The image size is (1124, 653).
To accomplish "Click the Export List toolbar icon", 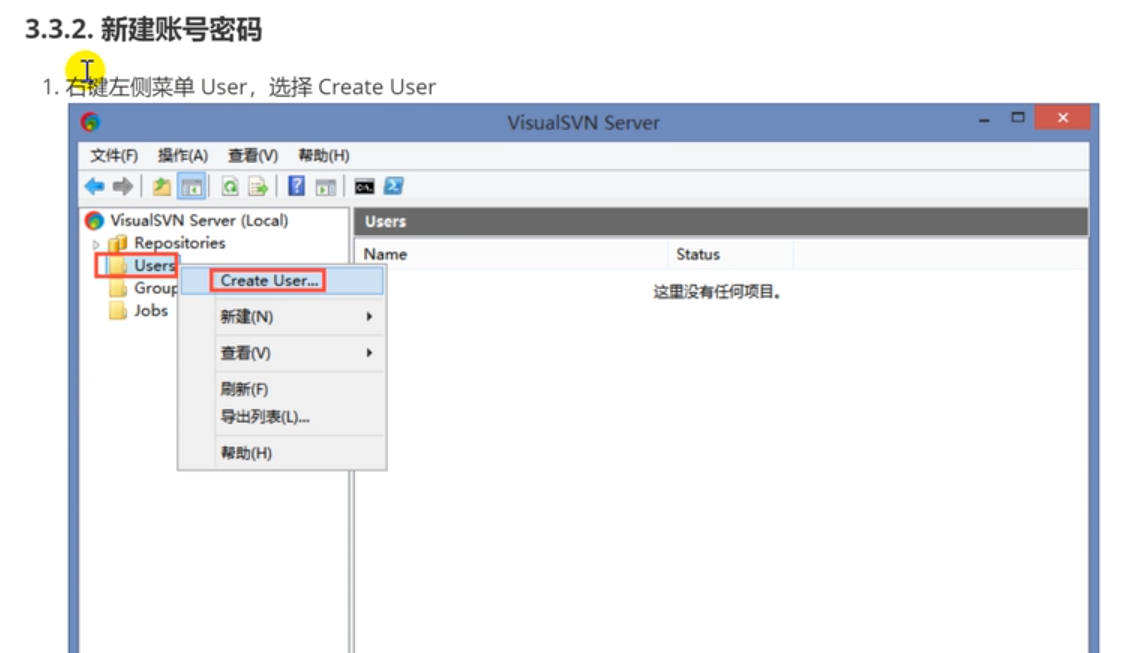I will [258, 186].
